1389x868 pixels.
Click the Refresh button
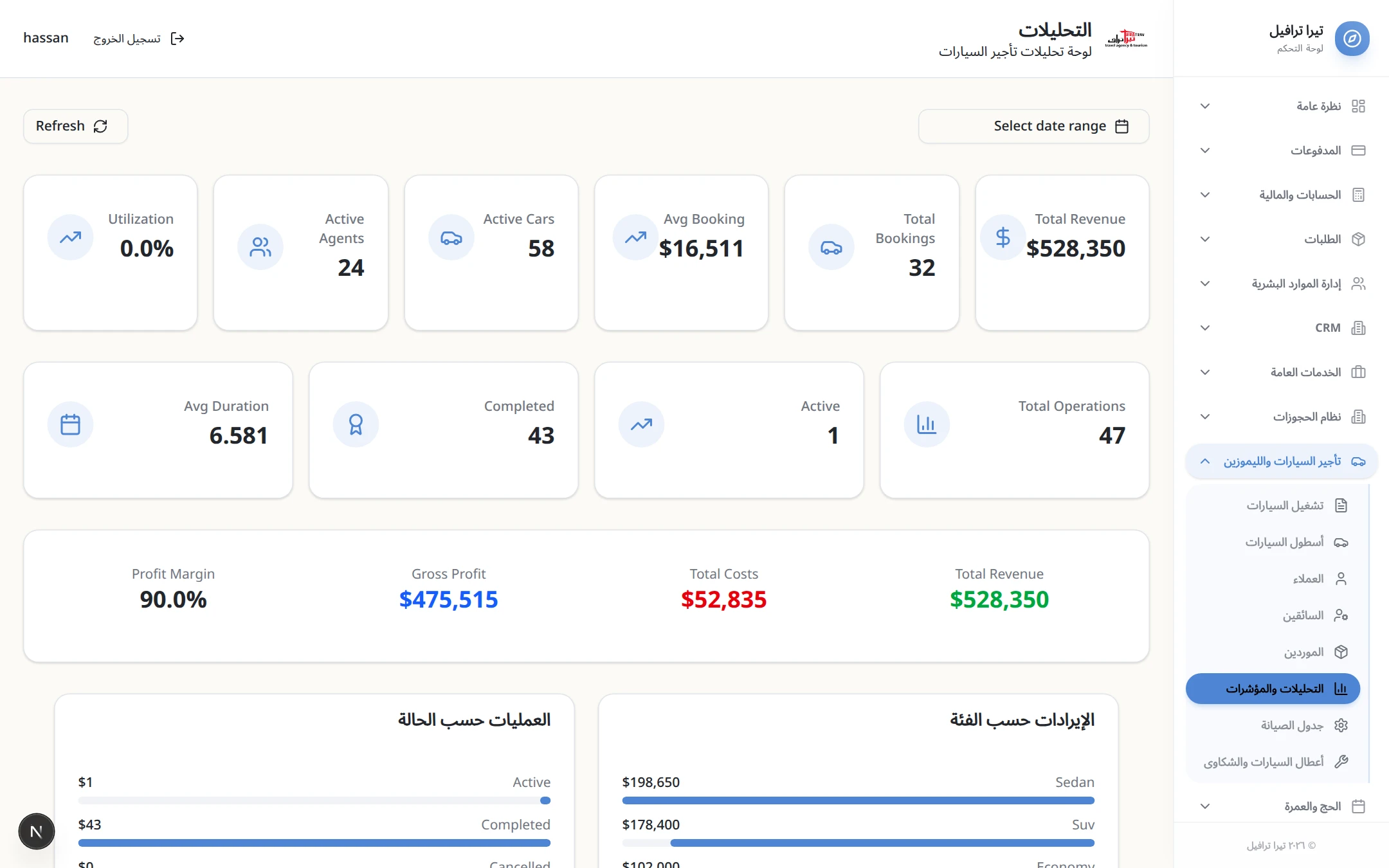(x=75, y=126)
